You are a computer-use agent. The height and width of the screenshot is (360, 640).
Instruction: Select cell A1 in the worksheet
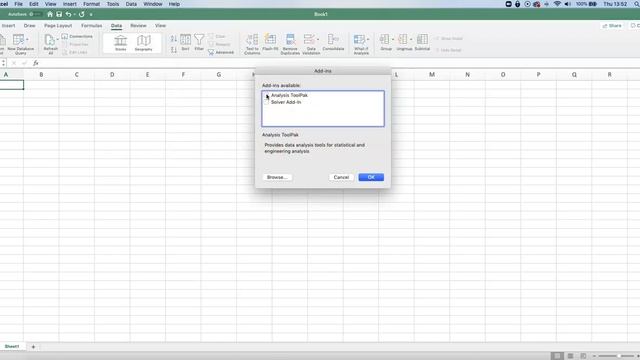(12, 85)
